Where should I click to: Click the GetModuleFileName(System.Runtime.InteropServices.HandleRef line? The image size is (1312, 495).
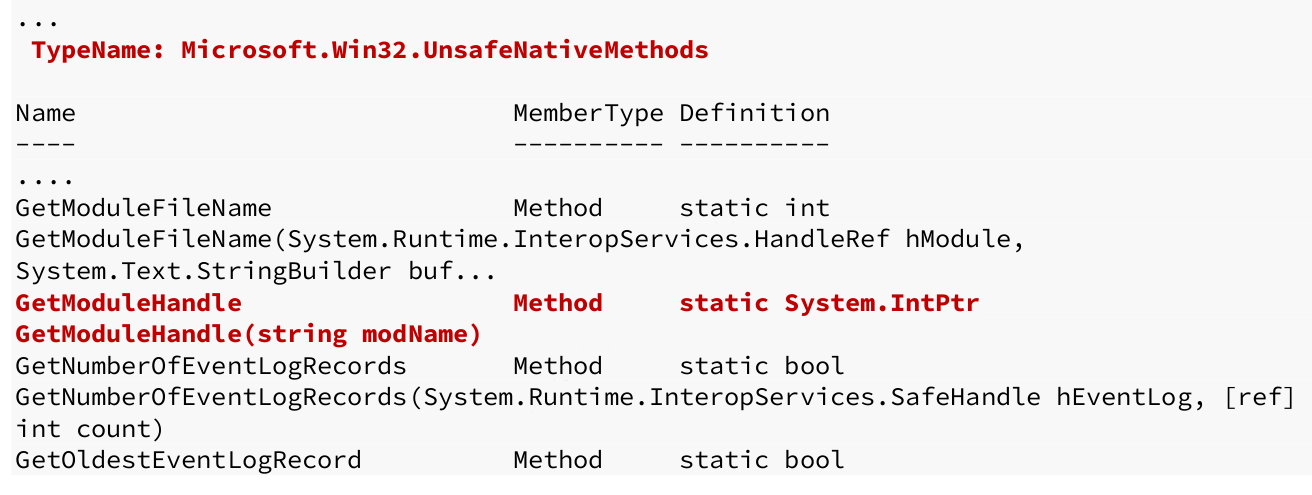(x=519, y=240)
